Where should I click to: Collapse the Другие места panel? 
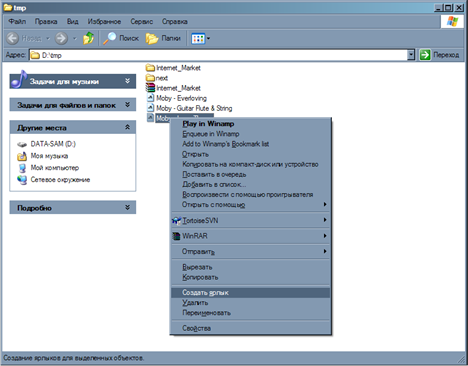coord(127,127)
